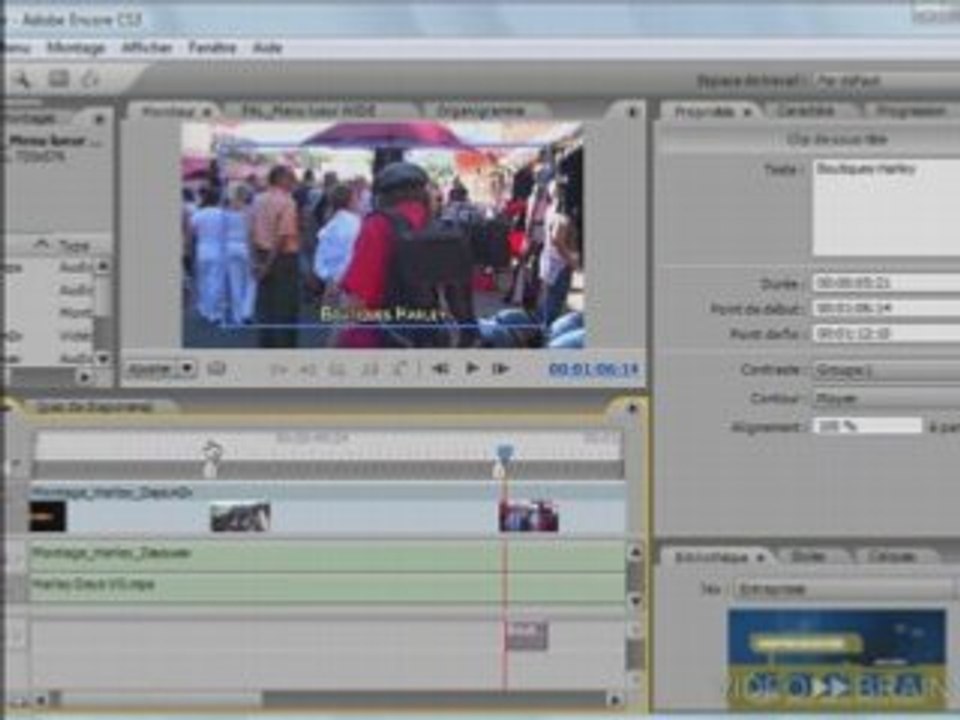Click the monitor icon next to Ajuster dropdown
Screen dimensions: 960x720
tap(216, 369)
